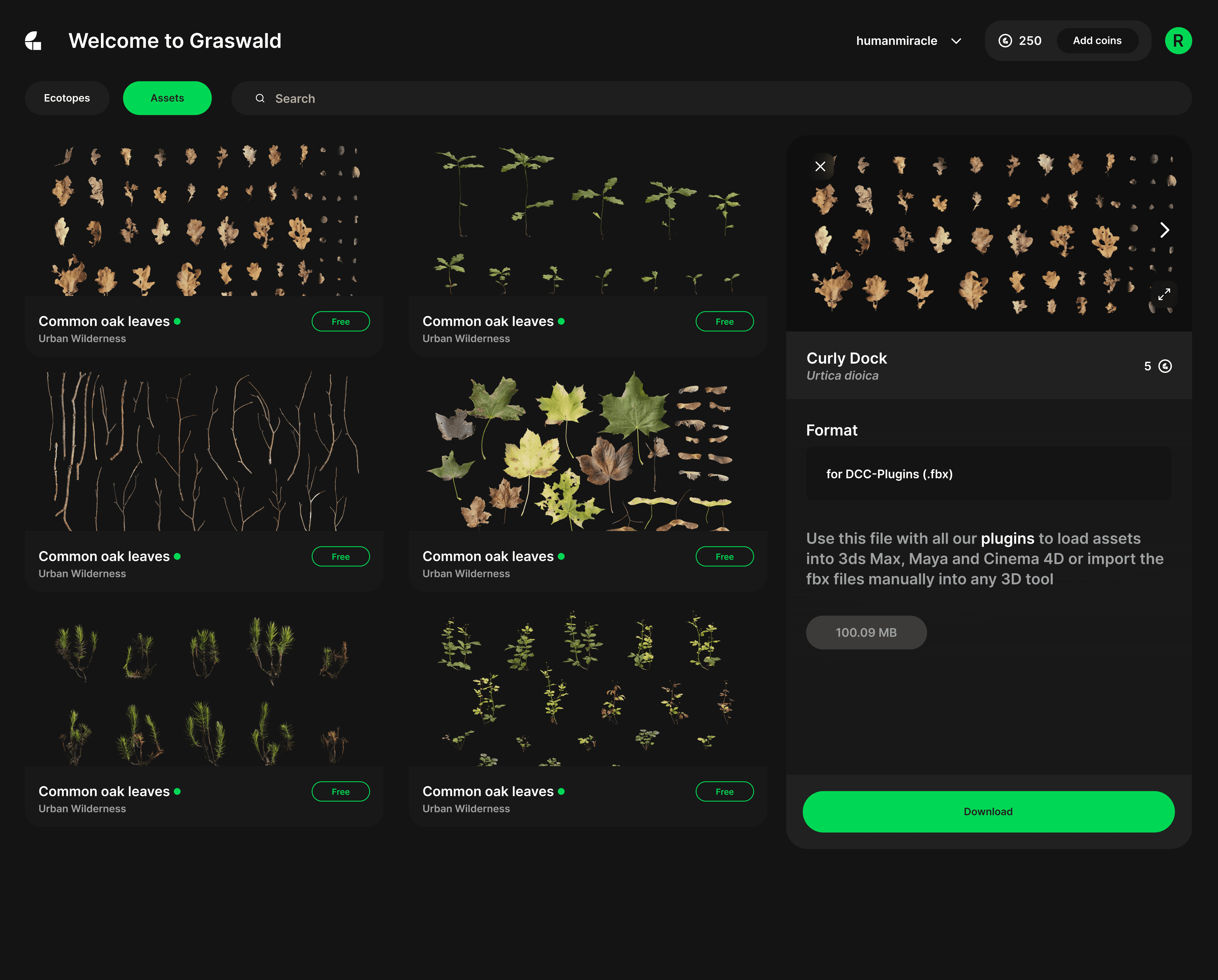Click the Graswald logo icon
1218x980 pixels.
coord(33,41)
